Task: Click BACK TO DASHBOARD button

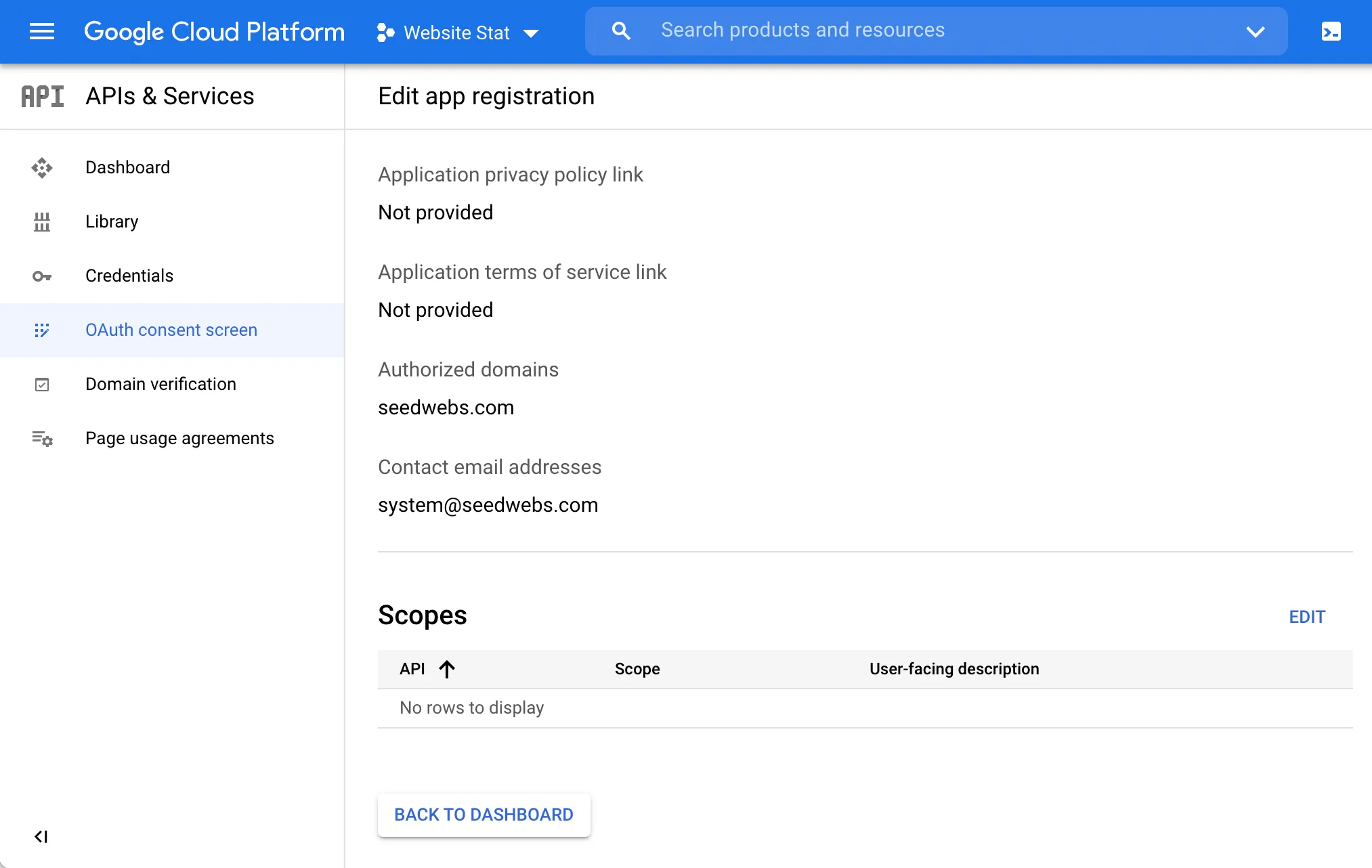Action: point(484,815)
